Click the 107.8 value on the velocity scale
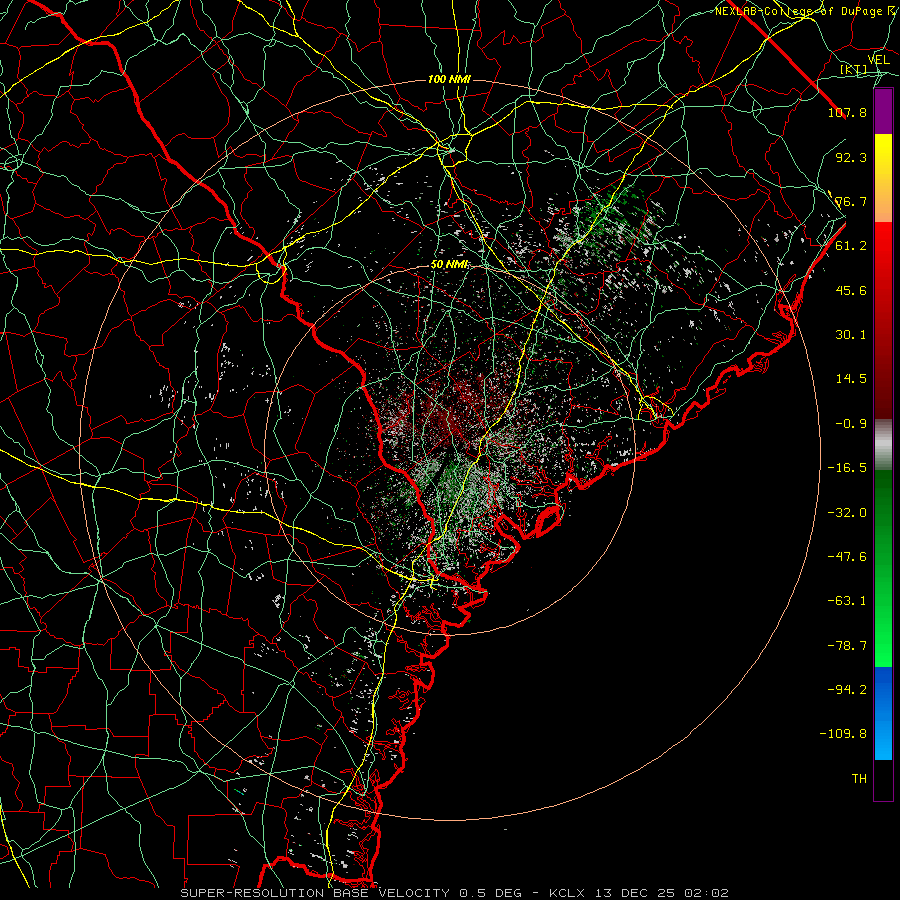The image size is (900, 900). click(847, 112)
